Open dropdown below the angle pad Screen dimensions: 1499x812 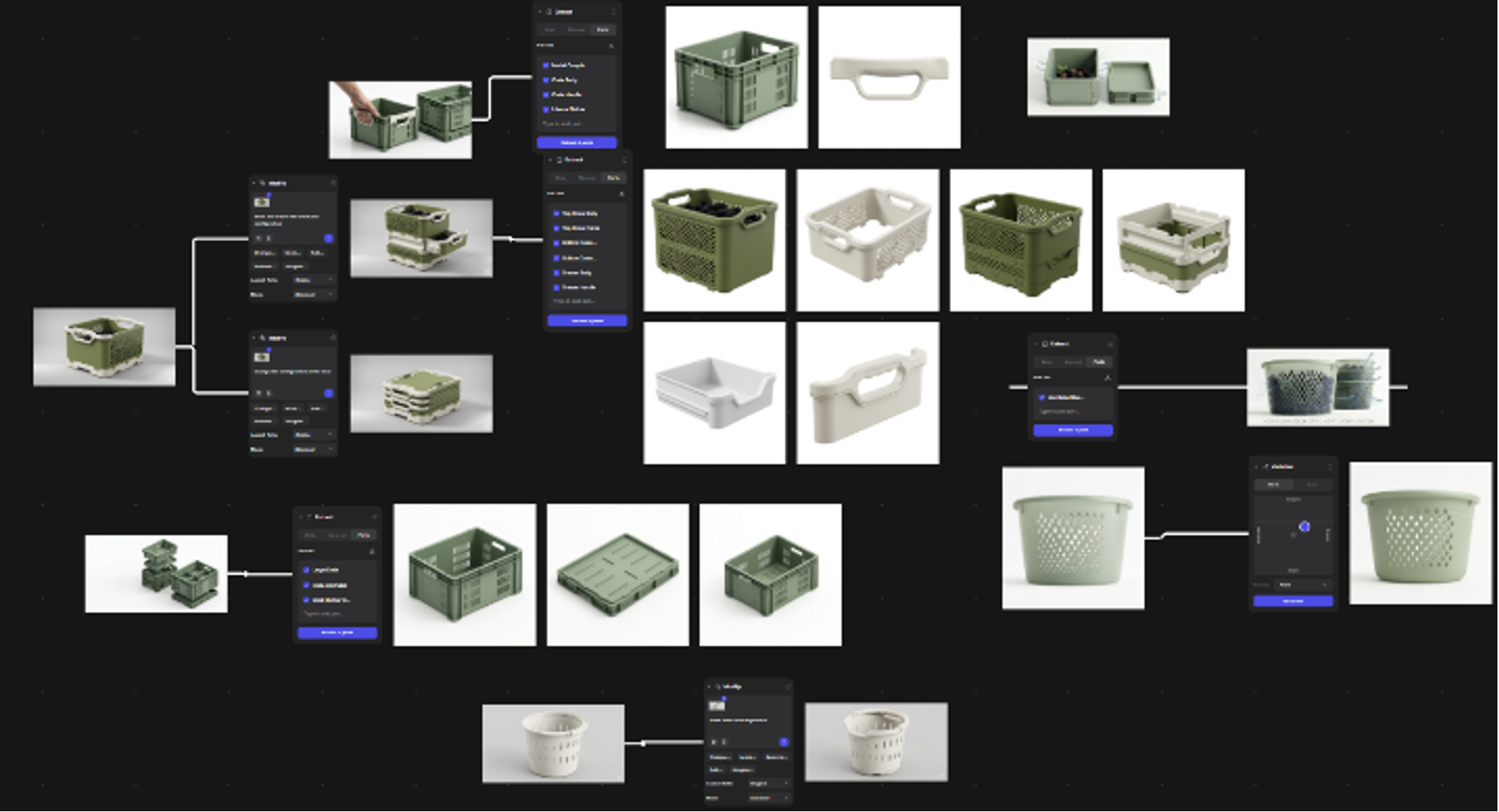(1303, 585)
